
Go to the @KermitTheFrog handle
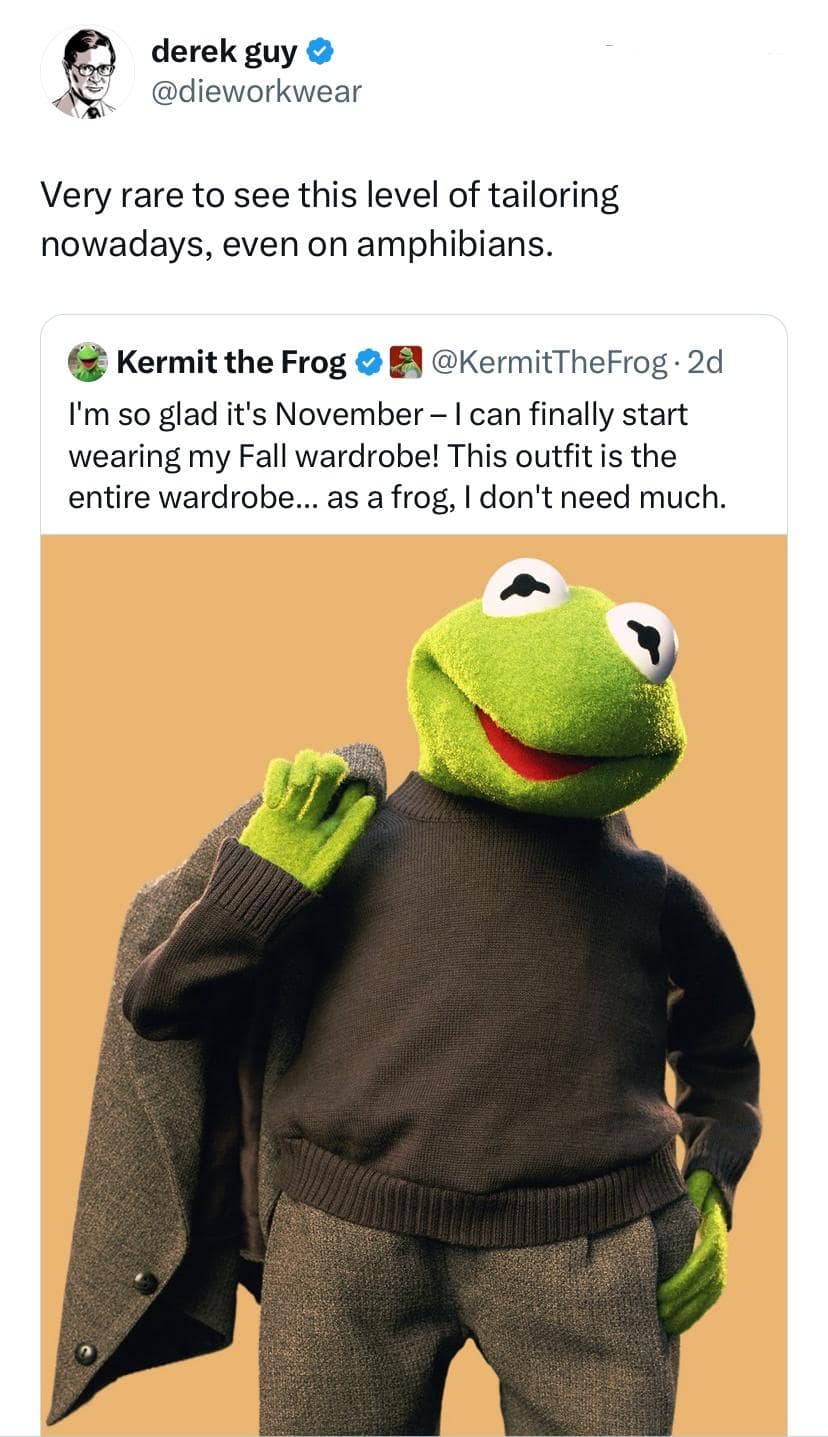tap(550, 362)
